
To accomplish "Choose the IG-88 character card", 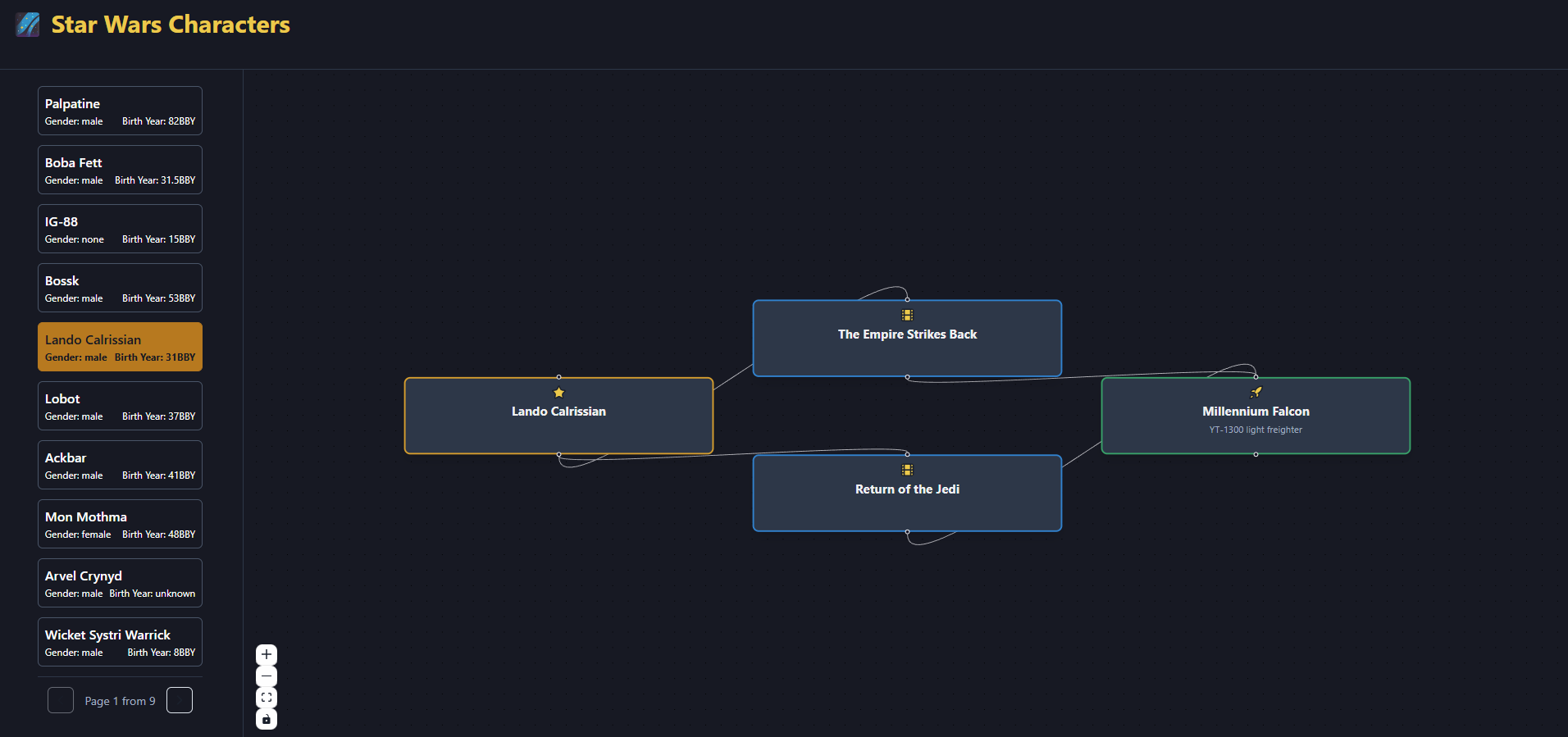I will coord(120,229).
